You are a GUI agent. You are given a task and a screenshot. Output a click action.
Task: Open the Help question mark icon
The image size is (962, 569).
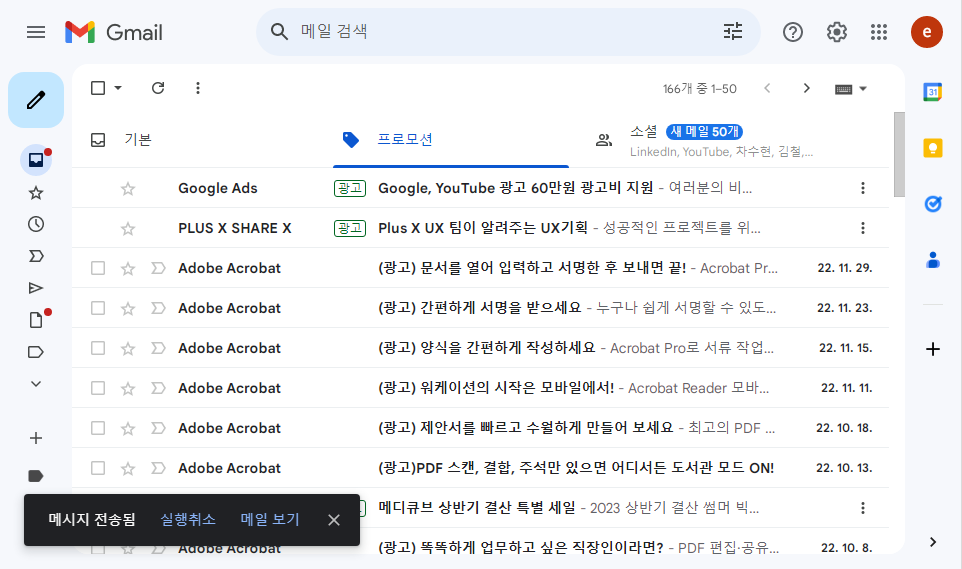coord(793,32)
